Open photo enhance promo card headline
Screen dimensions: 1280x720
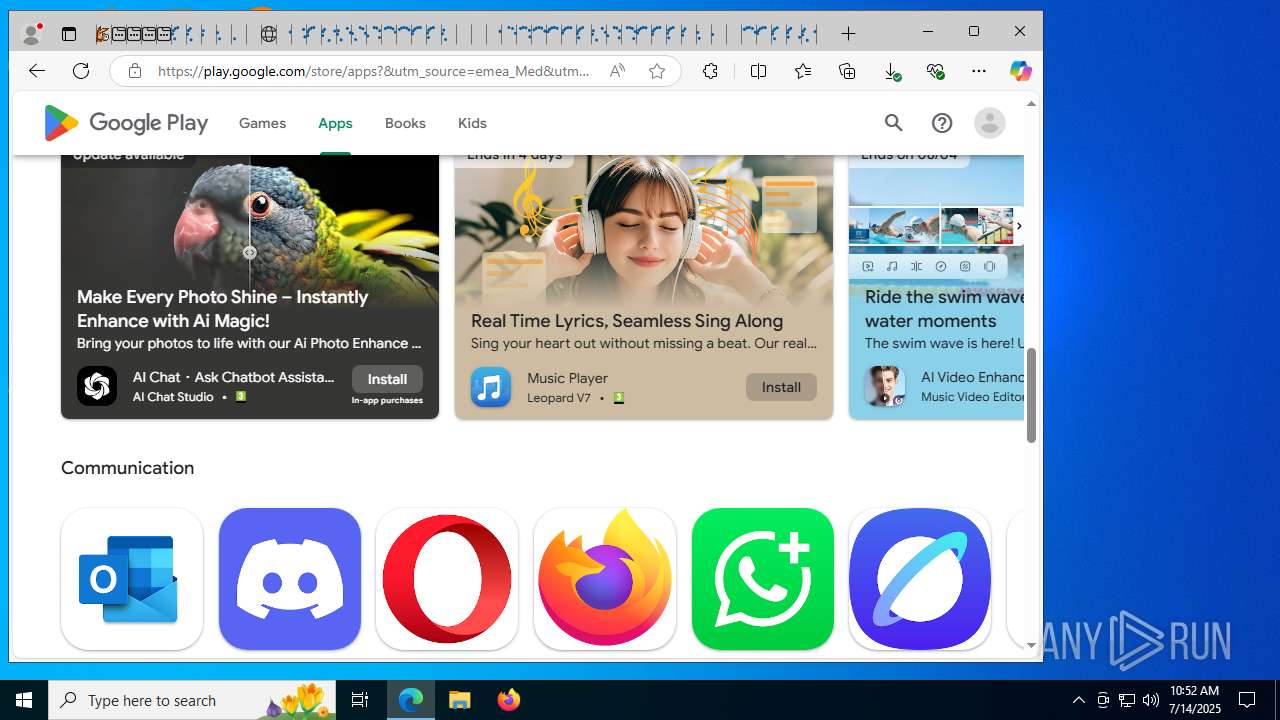(x=223, y=309)
